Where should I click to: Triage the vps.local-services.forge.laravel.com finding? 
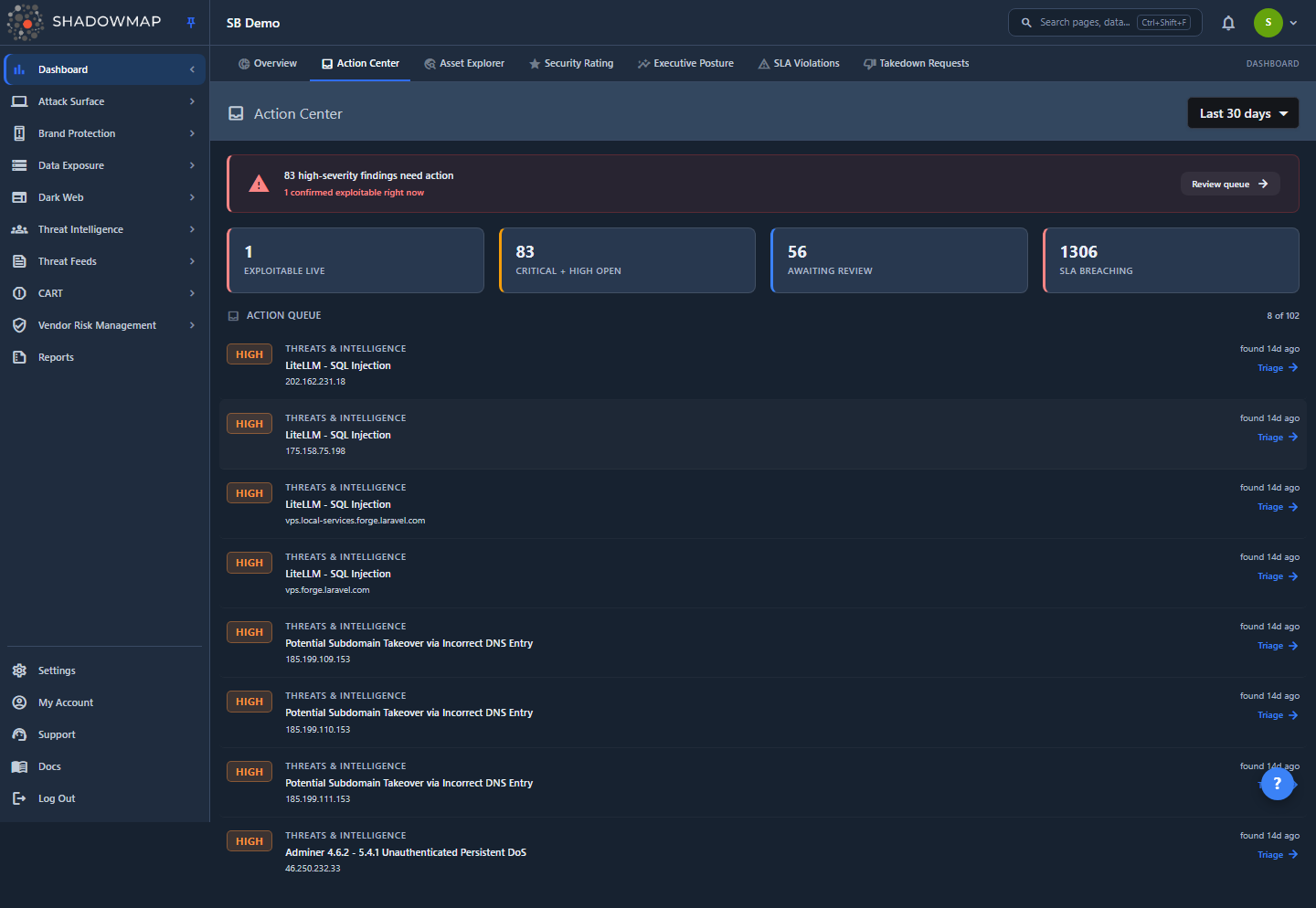1278,507
